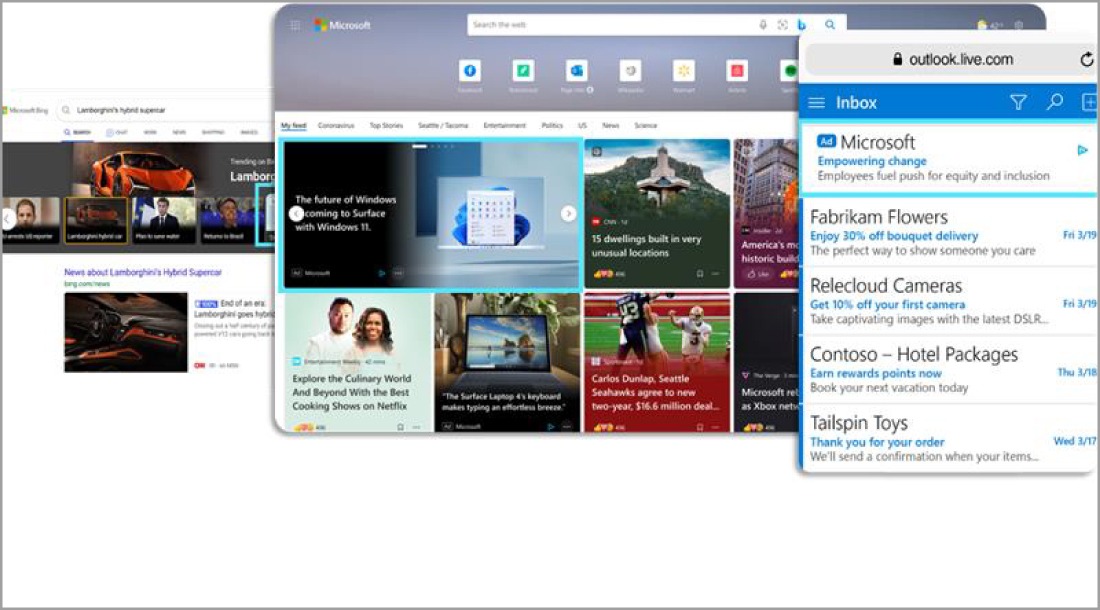This screenshot has height=610, width=1100.
Task: Select the Top Stories tab
Action: (x=387, y=126)
